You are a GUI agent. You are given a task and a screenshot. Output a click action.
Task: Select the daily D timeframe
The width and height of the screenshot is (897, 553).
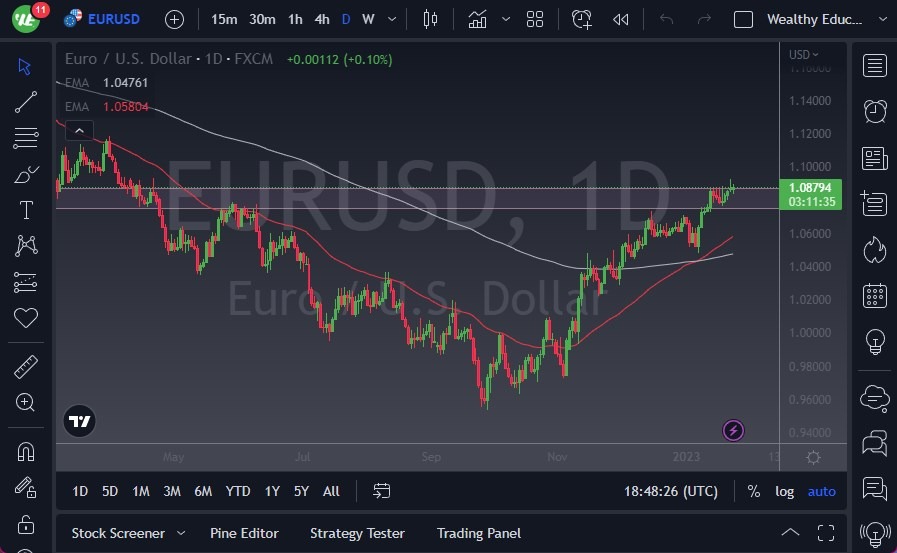[346, 19]
